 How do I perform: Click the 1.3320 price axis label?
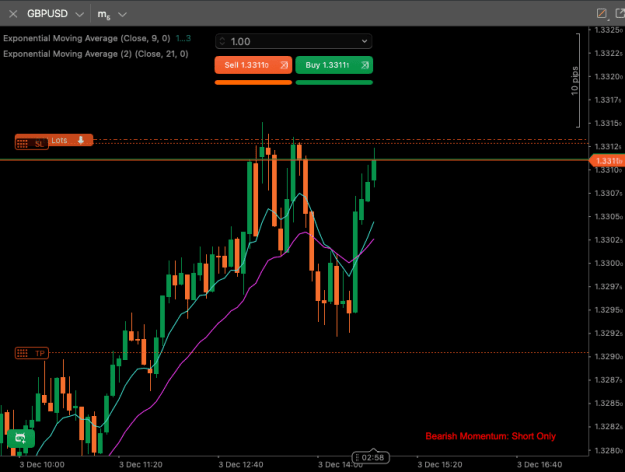pos(608,77)
